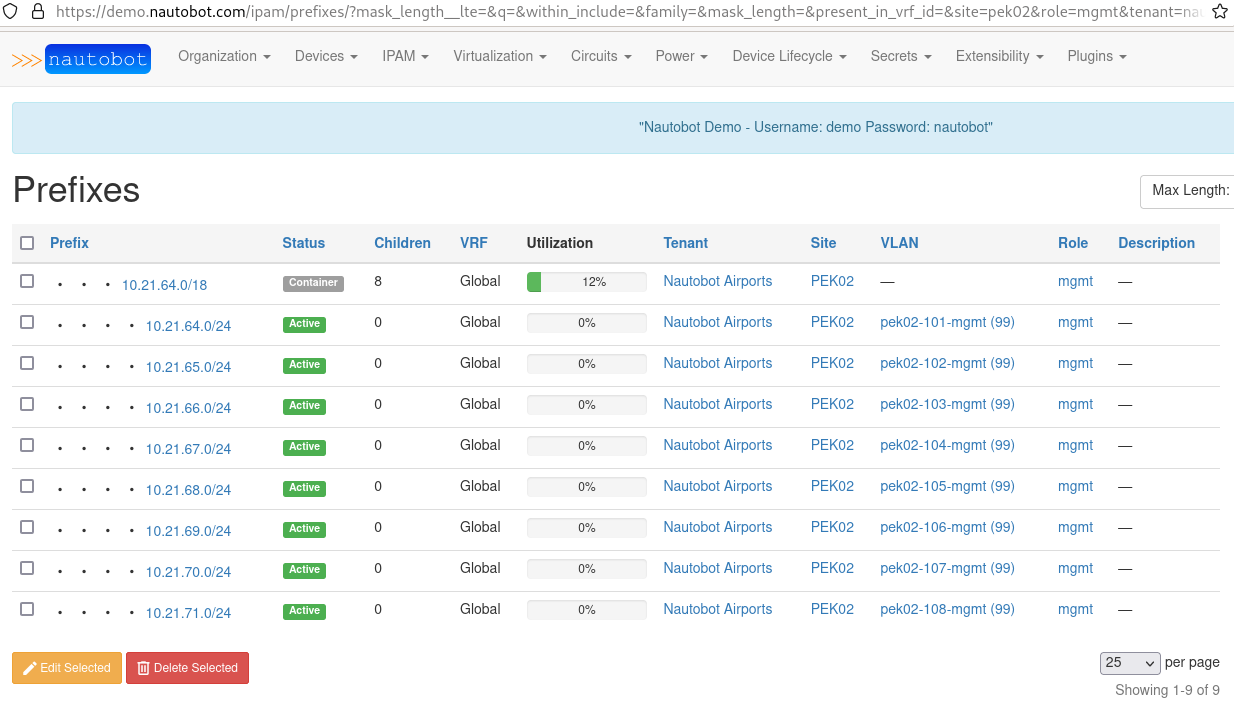Click the Container status badge

point(313,283)
